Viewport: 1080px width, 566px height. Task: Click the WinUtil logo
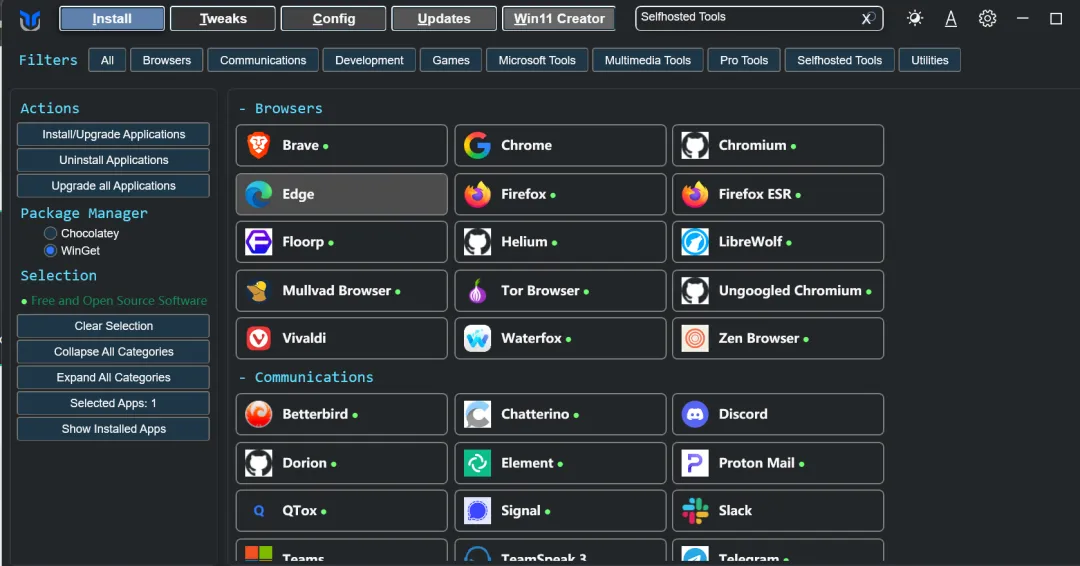point(30,20)
